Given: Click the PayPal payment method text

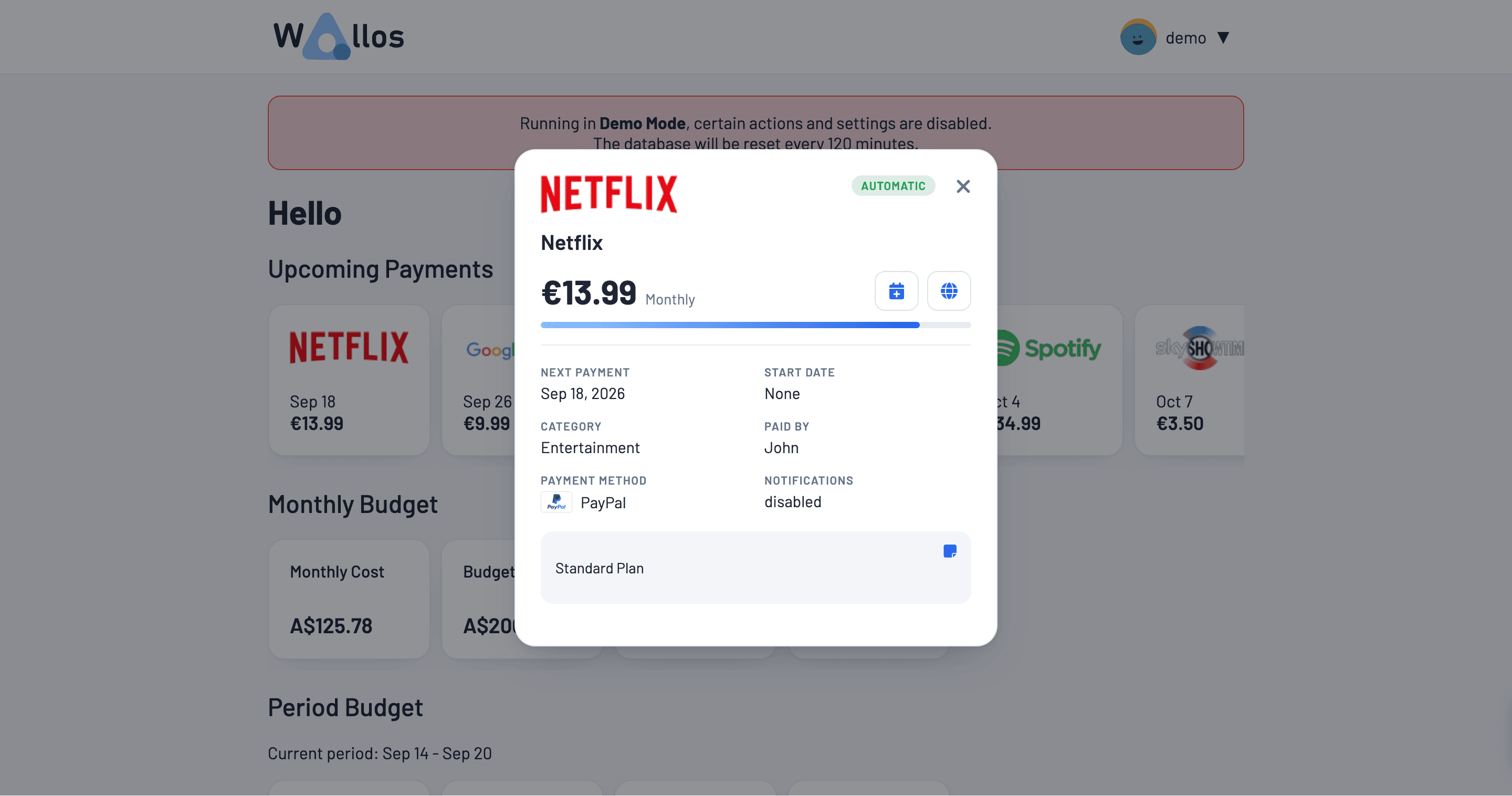Looking at the screenshot, I should click(603, 503).
